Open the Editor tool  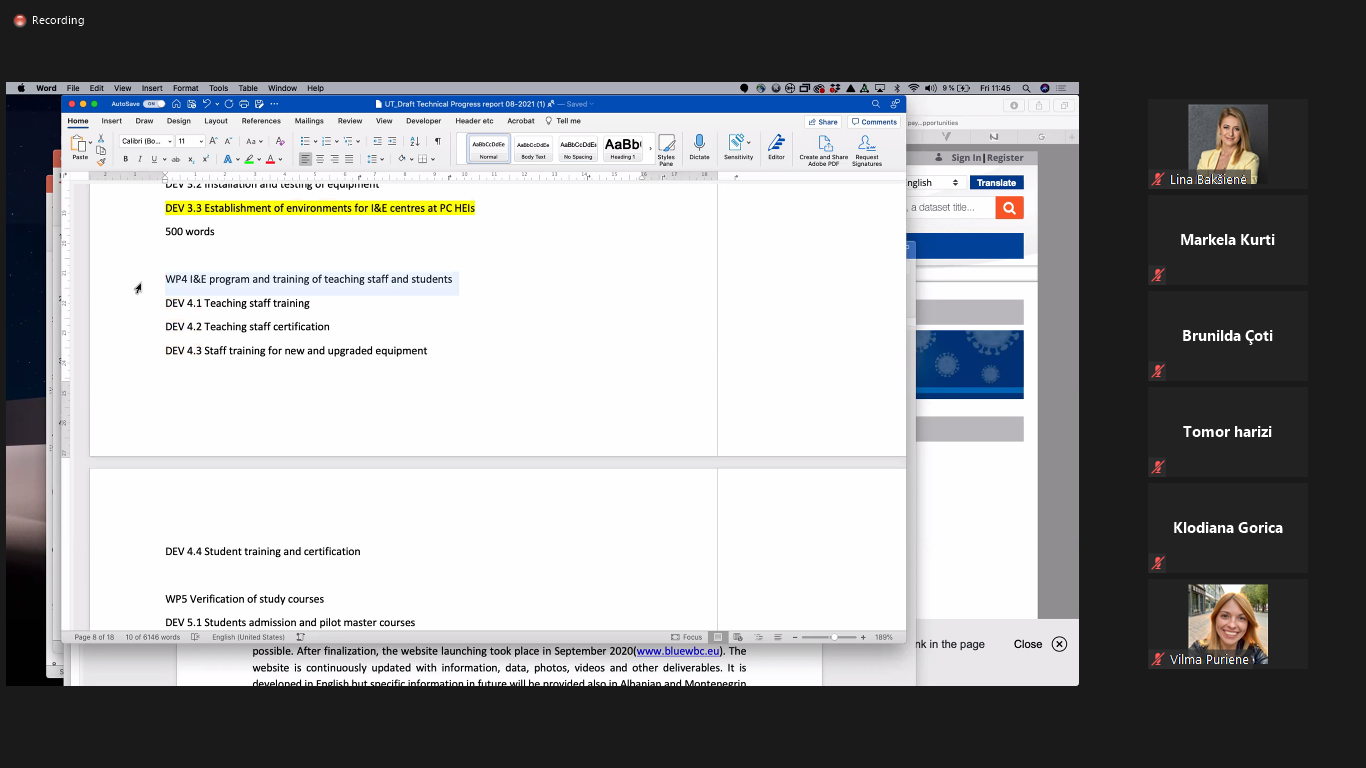point(776,147)
